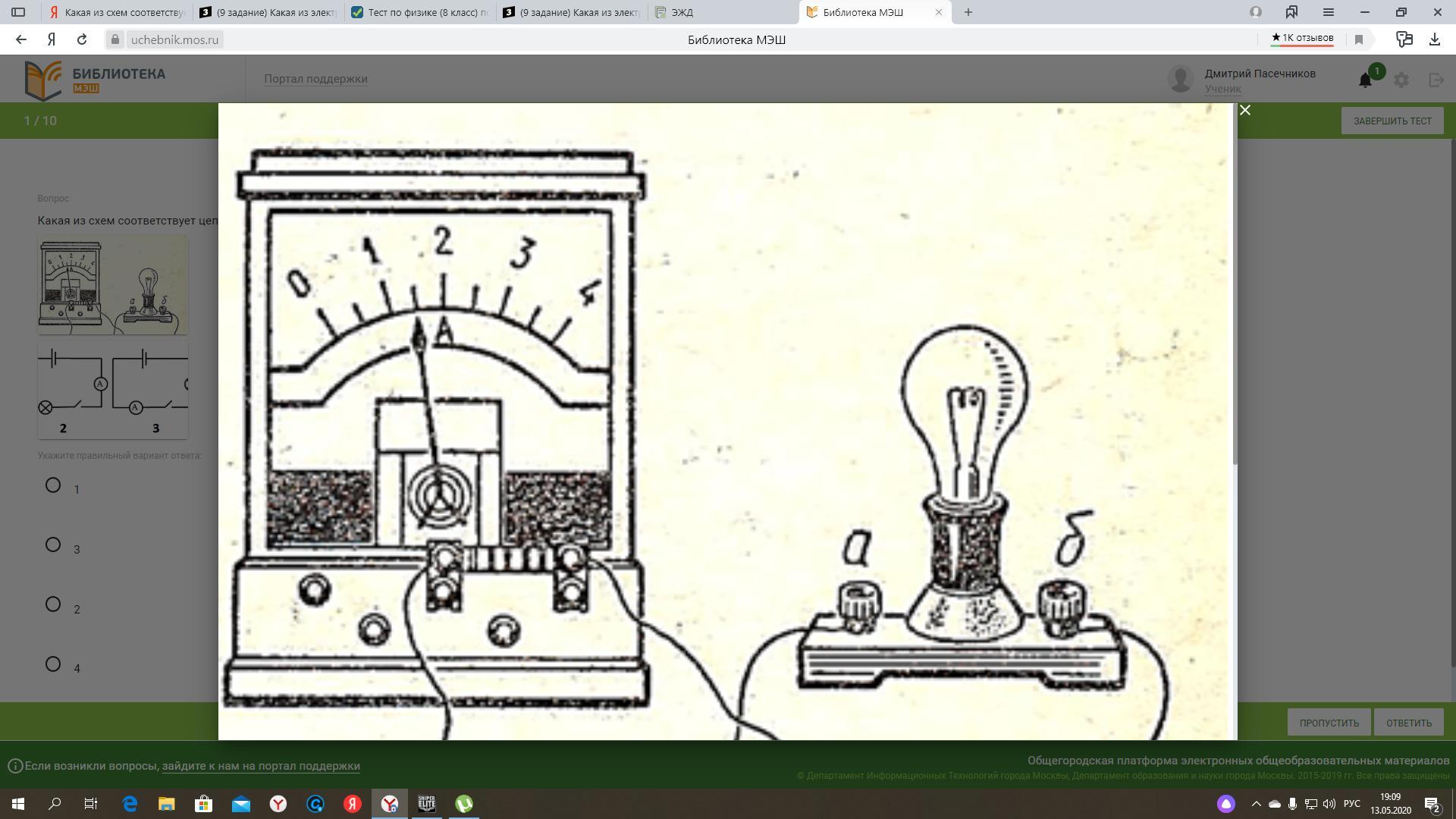Open the settings gear in site header
1456x819 pixels.
[x=1401, y=80]
